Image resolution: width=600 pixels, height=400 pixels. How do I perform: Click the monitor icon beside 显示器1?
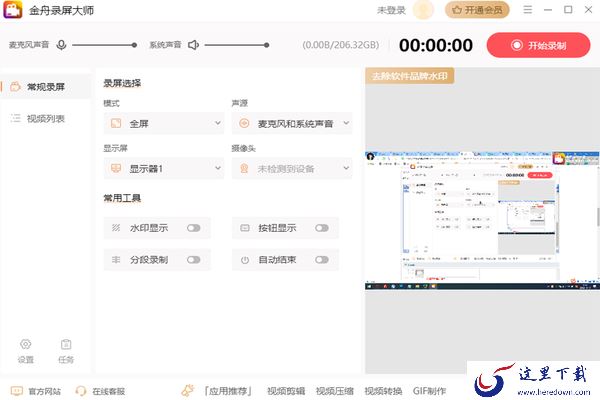pyautogui.click(x=116, y=168)
